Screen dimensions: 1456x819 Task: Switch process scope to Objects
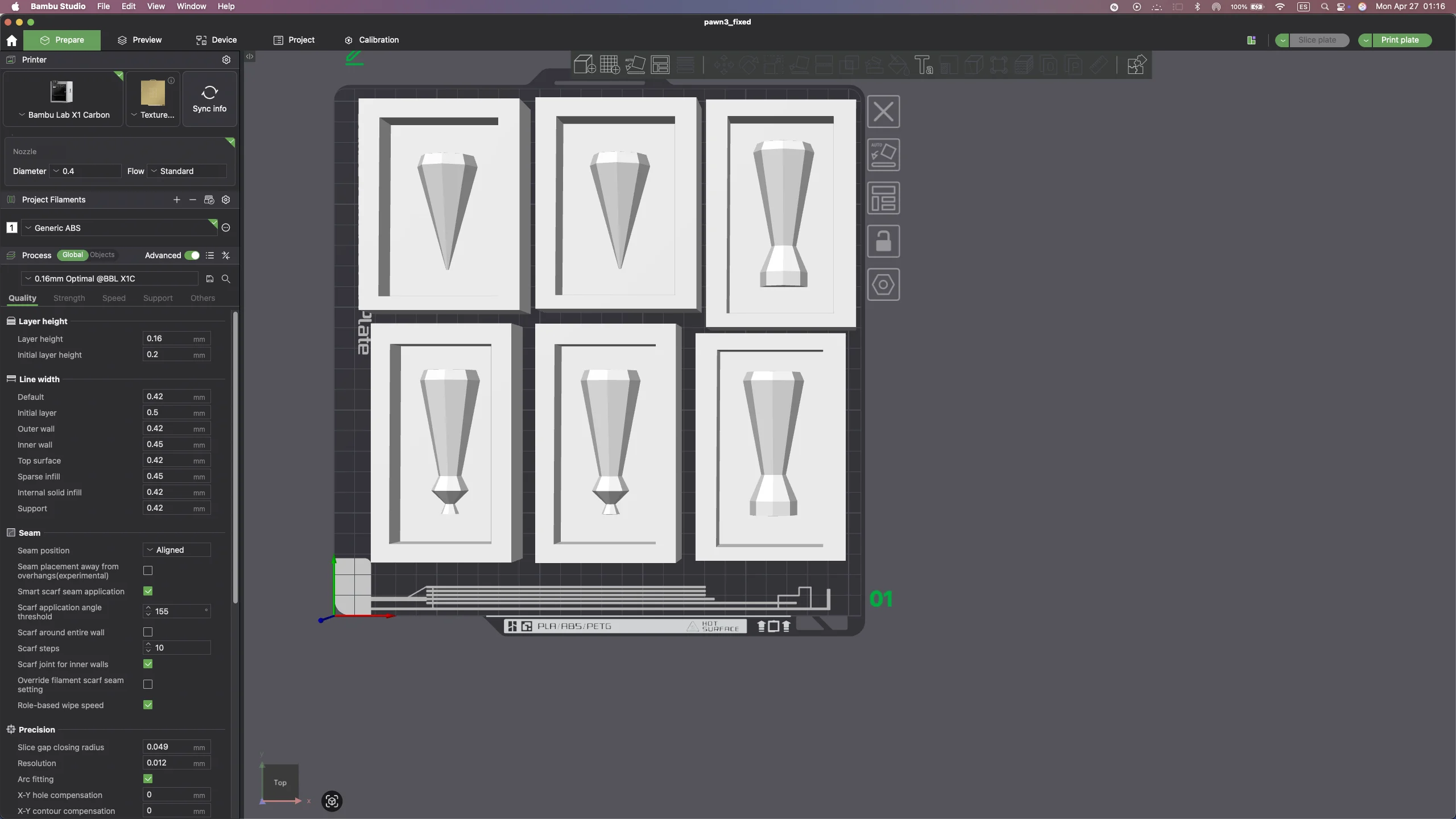[102, 255]
